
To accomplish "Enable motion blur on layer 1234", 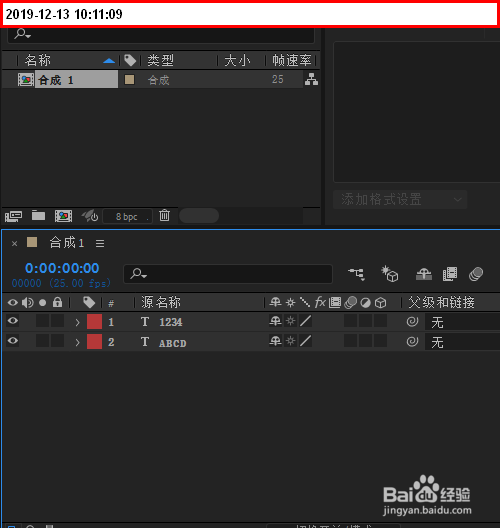I will pos(351,321).
